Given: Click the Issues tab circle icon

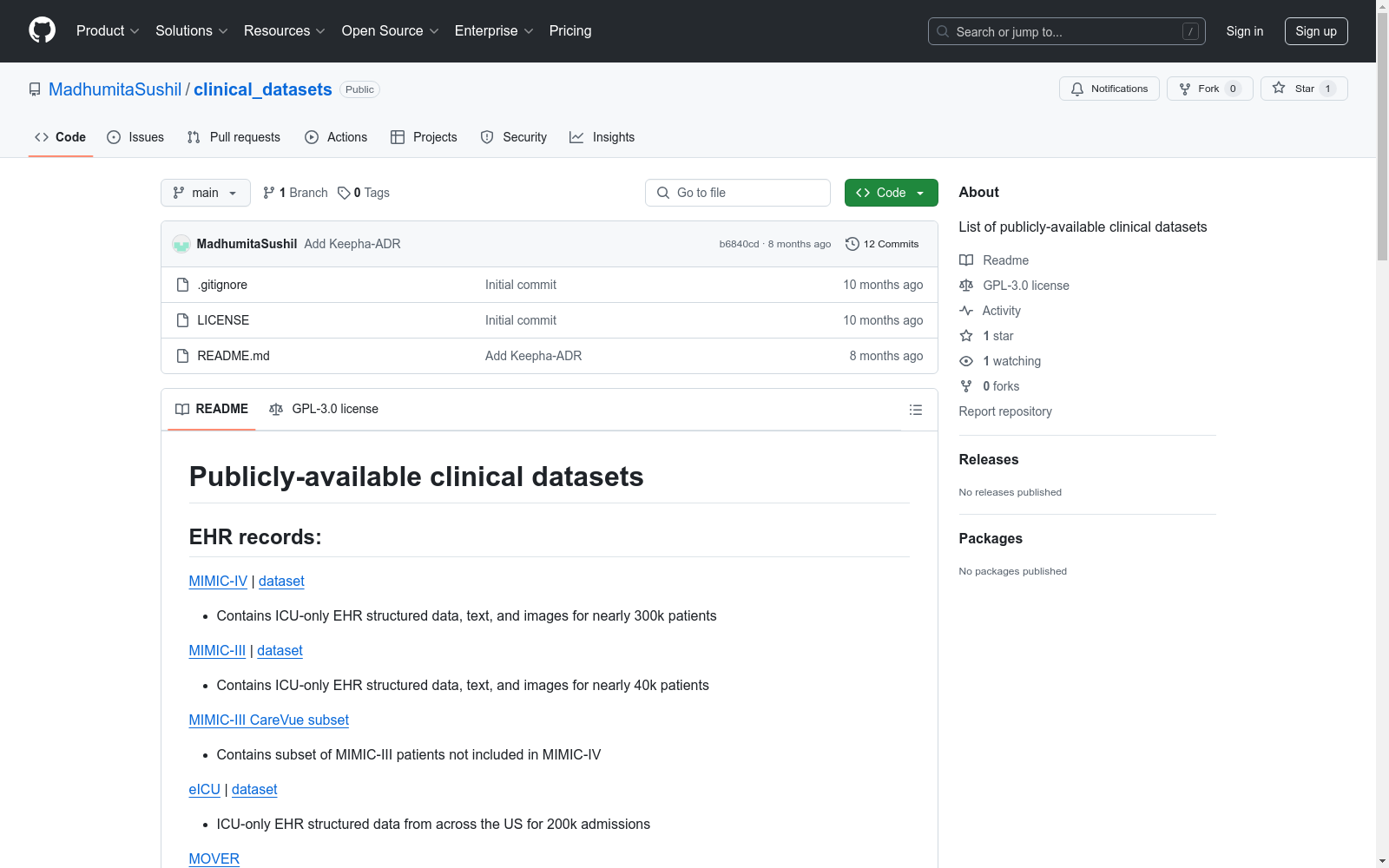Looking at the screenshot, I should (x=114, y=137).
